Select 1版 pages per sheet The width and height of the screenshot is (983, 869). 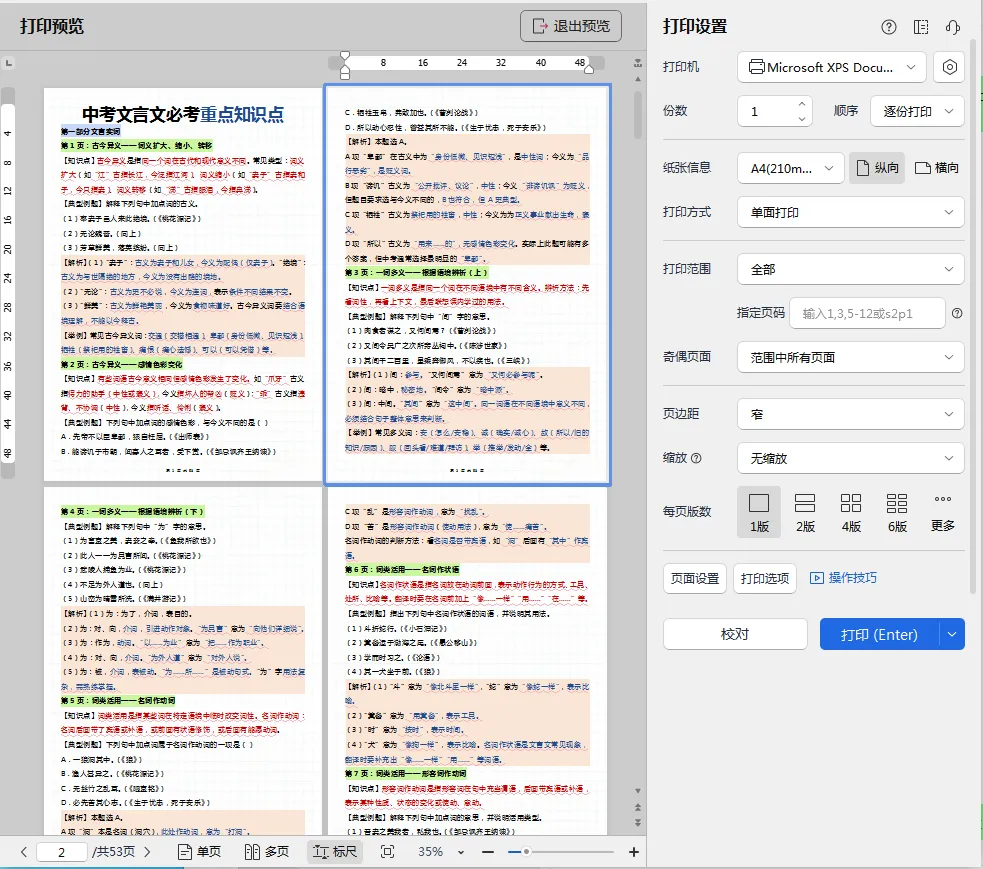tap(759, 512)
